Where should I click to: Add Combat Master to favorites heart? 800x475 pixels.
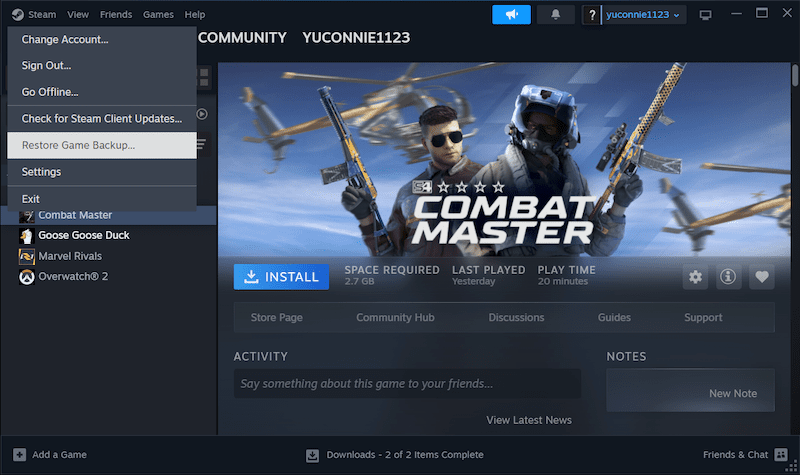coord(761,277)
